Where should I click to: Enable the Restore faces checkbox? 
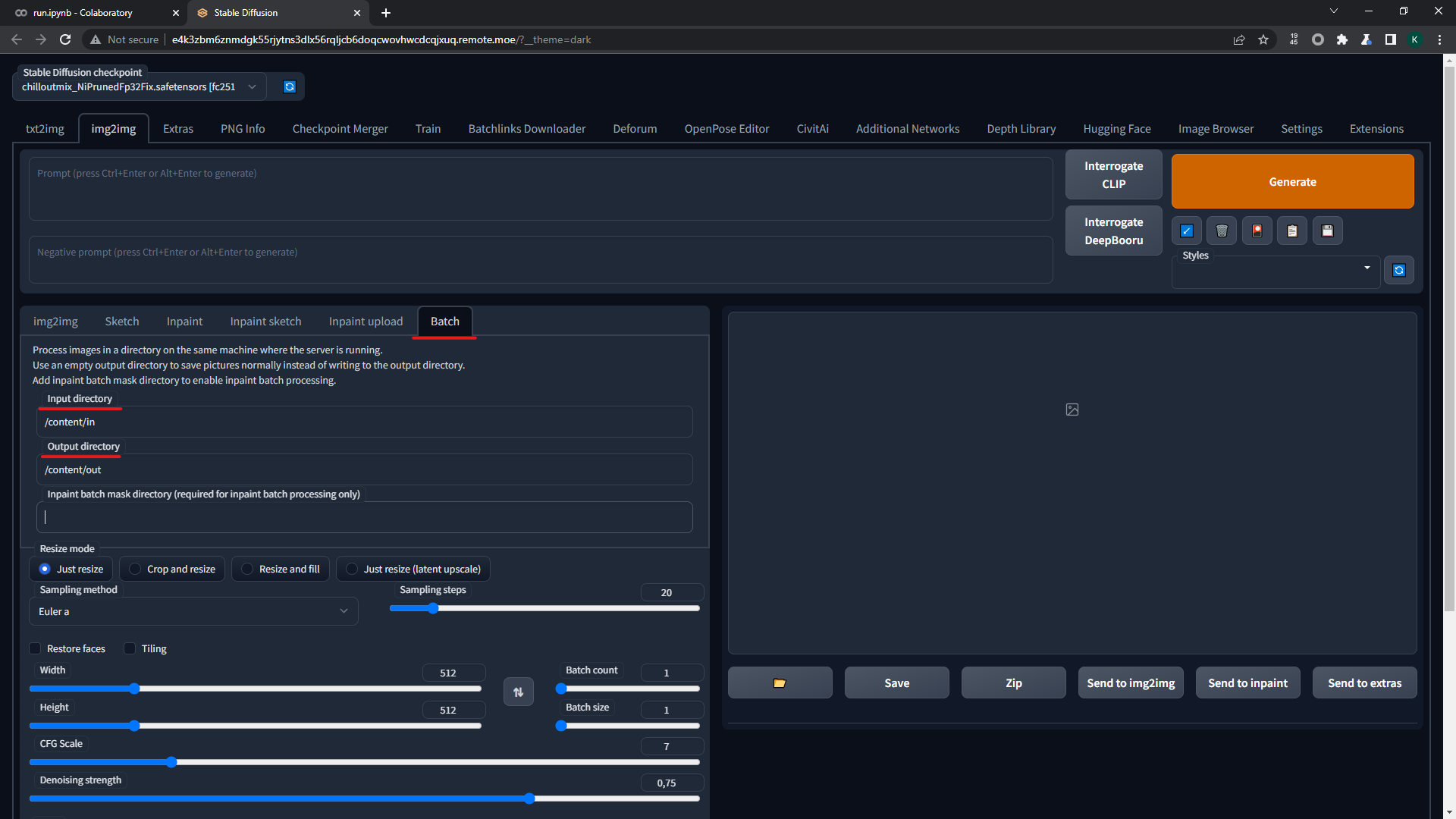35,648
